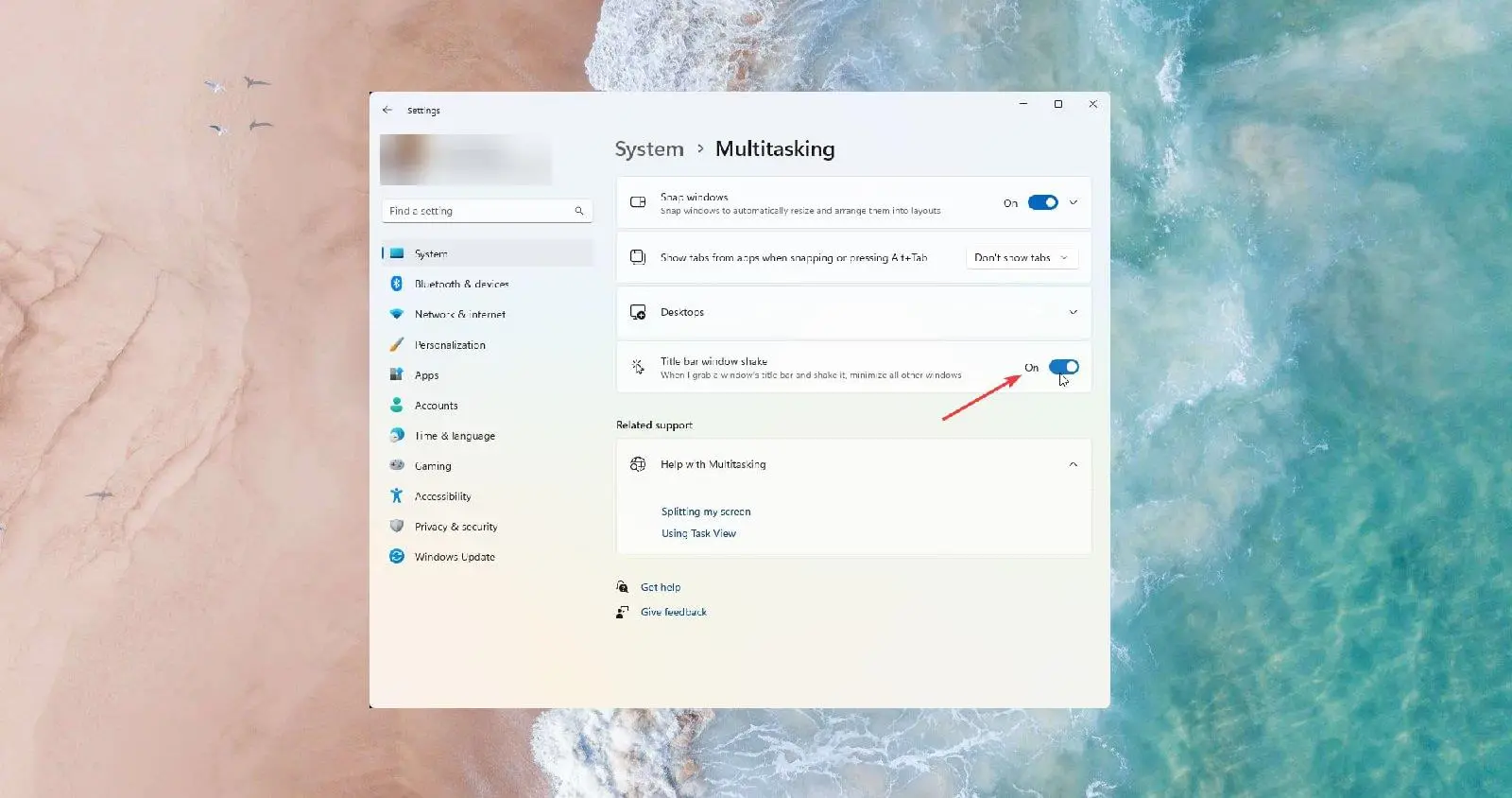This screenshot has width=1512, height=798.
Task: Open the Splitting my screen link
Action: click(706, 512)
